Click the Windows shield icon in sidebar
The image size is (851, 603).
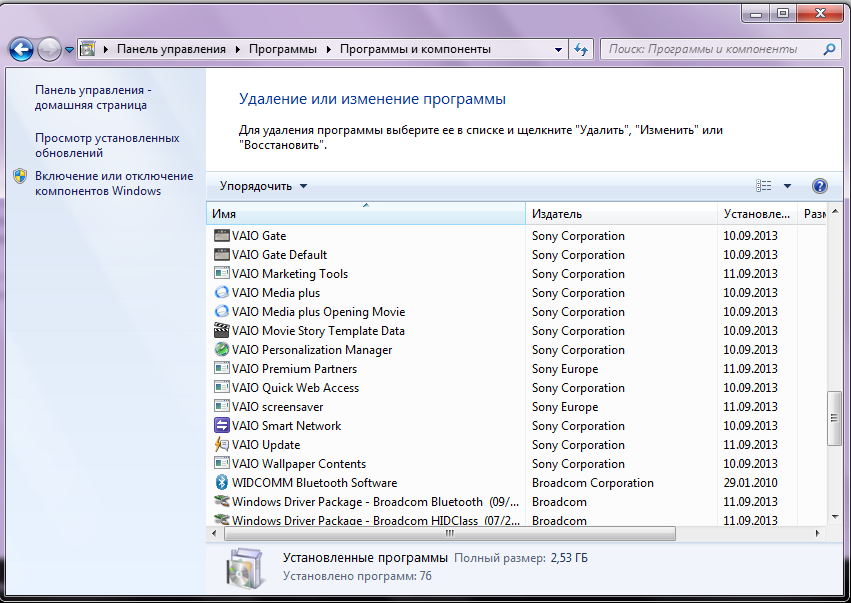[20, 176]
